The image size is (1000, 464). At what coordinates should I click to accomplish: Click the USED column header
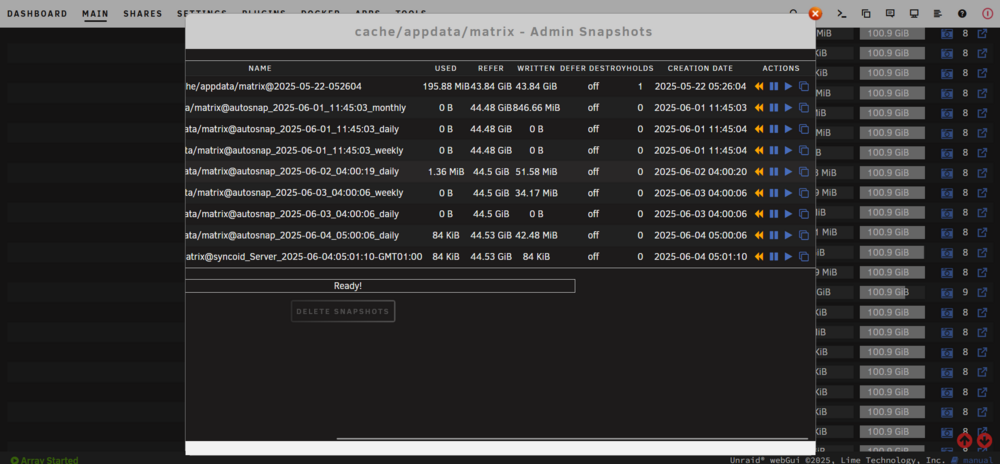(446, 68)
